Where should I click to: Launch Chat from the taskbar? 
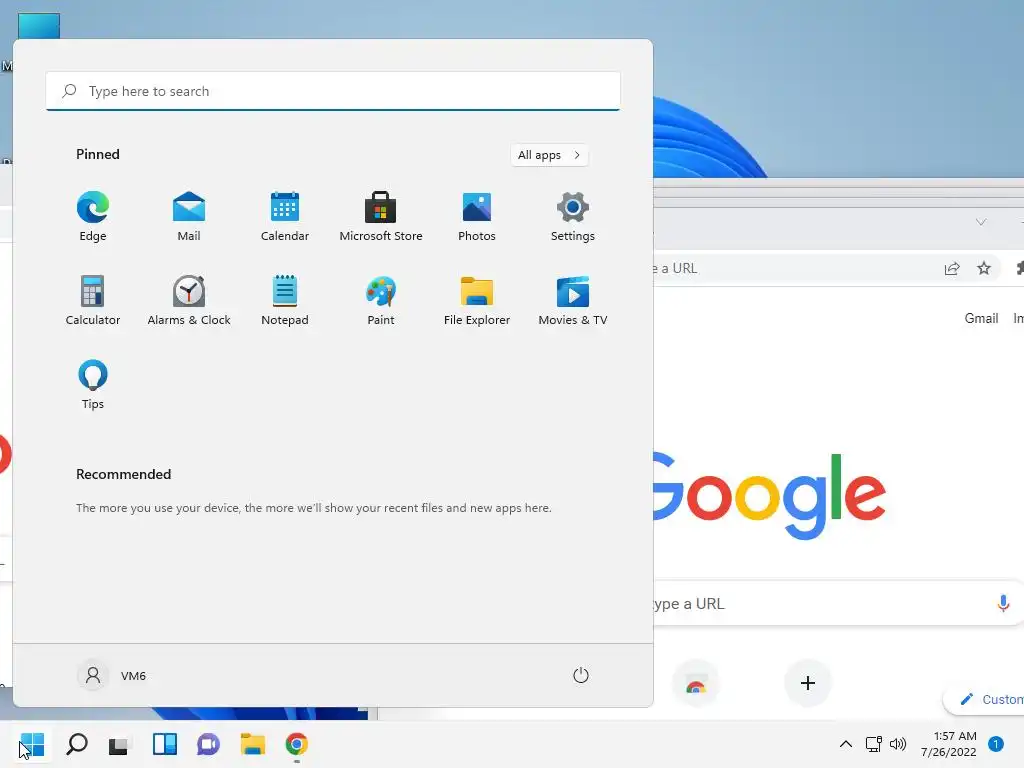click(208, 744)
